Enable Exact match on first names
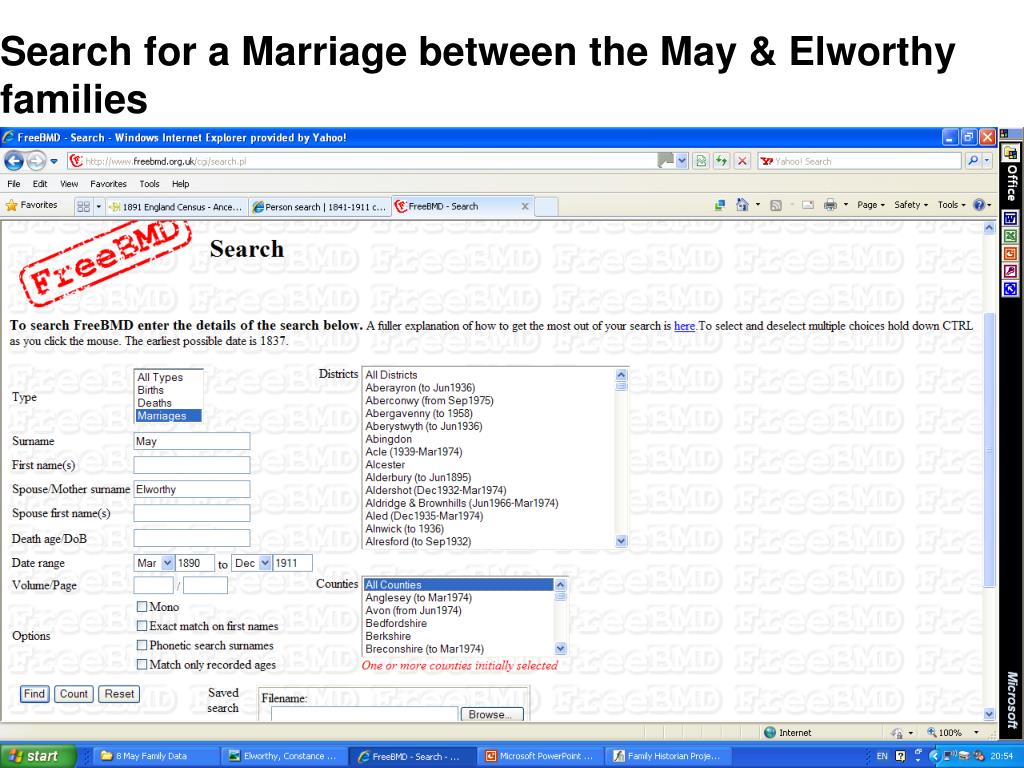Image resolution: width=1024 pixels, height=768 pixels. point(142,626)
